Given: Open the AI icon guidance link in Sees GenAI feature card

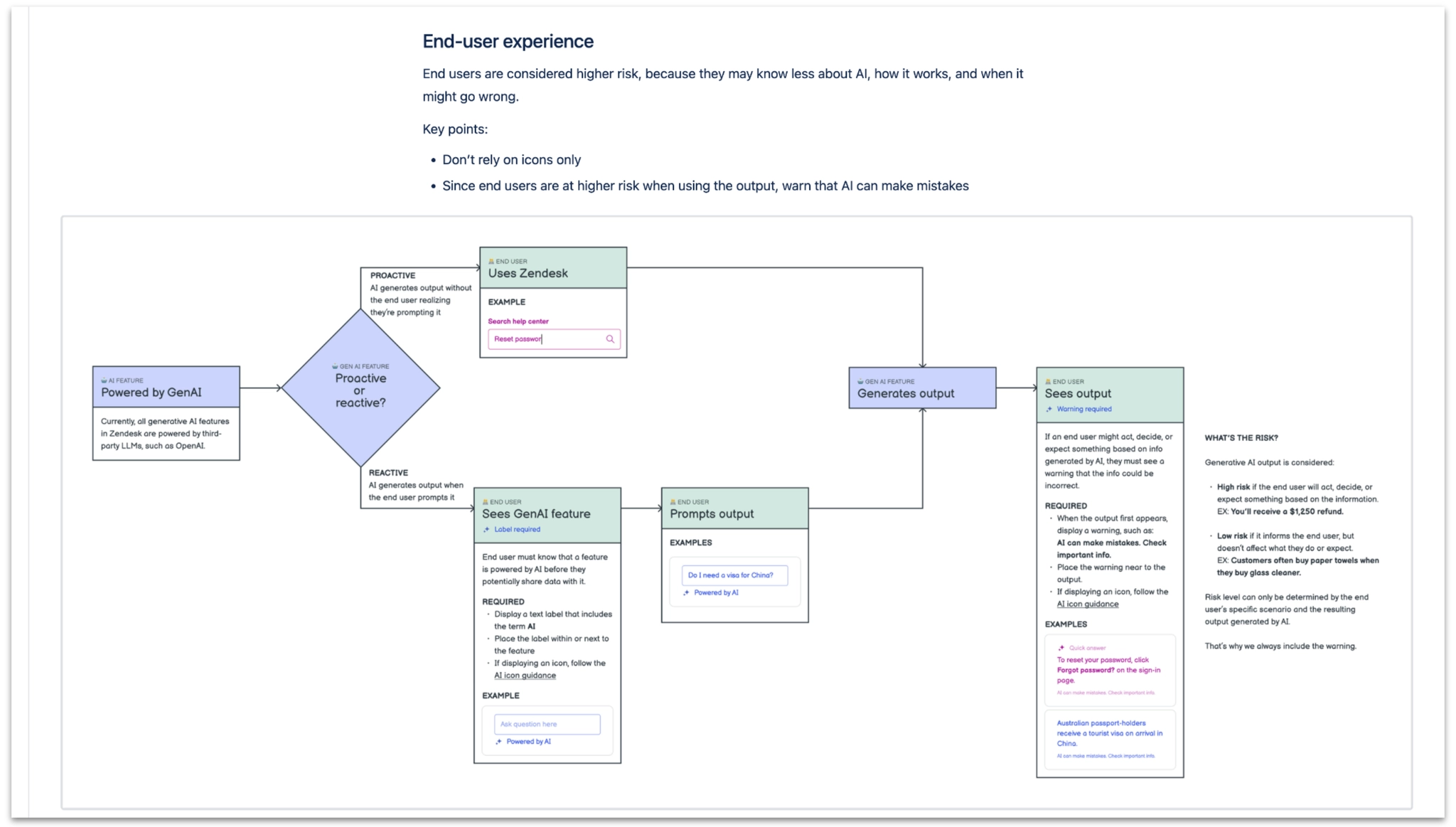Looking at the screenshot, I should [524, 675].
